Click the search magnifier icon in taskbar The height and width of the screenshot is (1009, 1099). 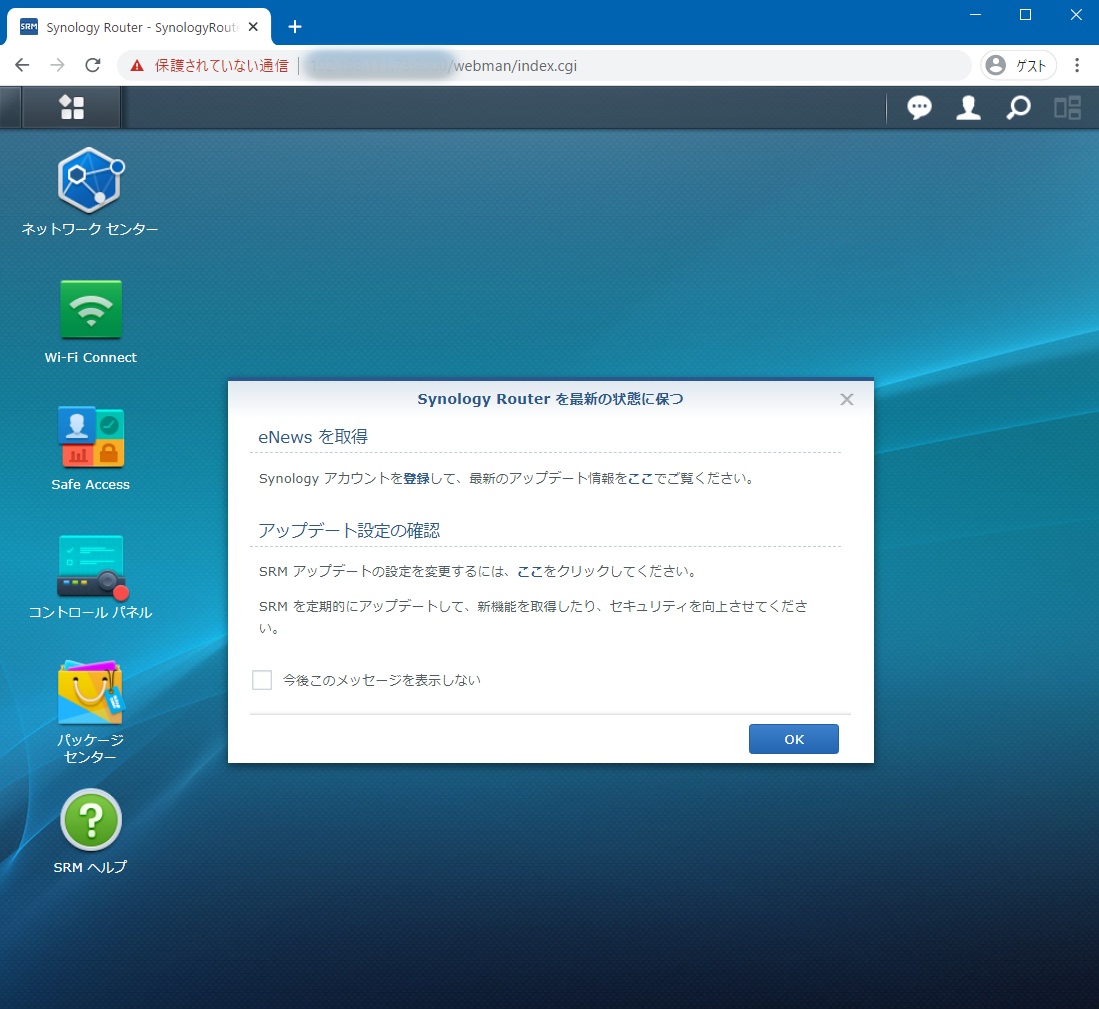point(1018,107)
